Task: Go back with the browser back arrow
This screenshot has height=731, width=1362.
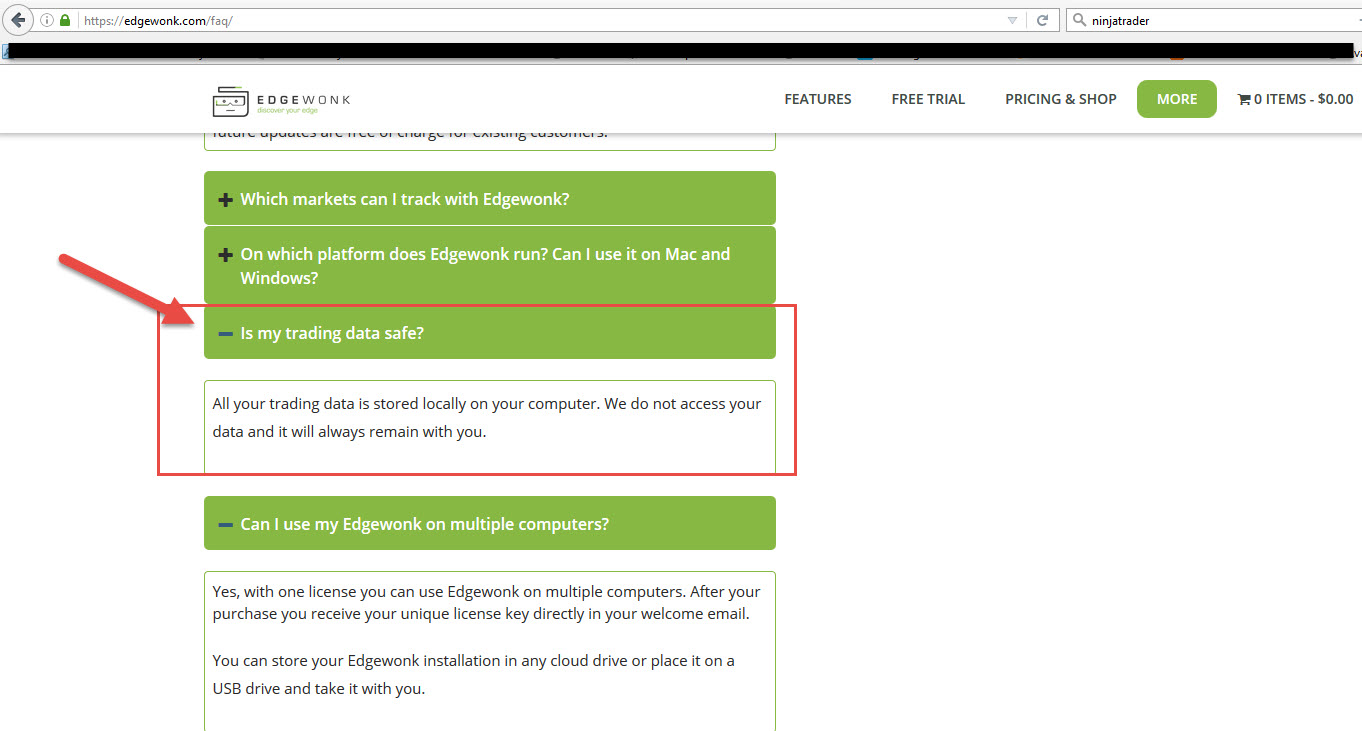Action: [x=18, y=20]
